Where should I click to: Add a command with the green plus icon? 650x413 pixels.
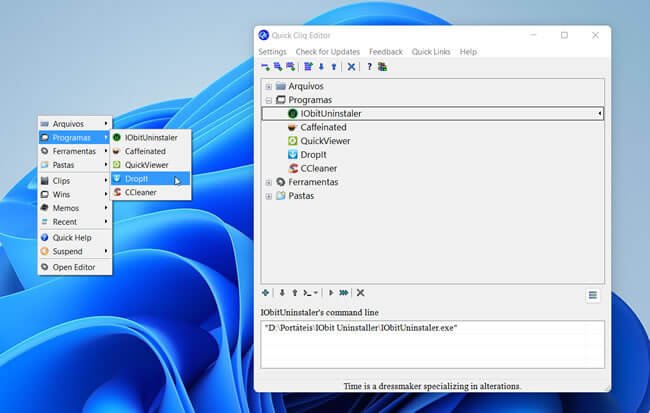(x=265, y=293)
